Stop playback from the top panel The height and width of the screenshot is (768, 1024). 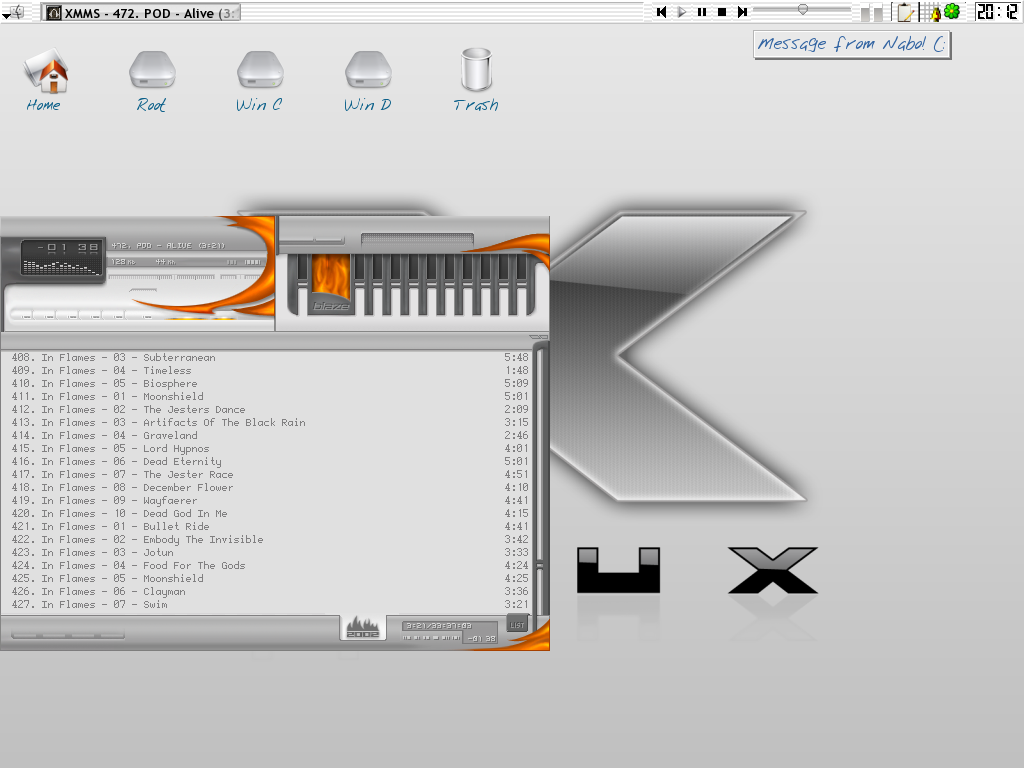point(722,12)
